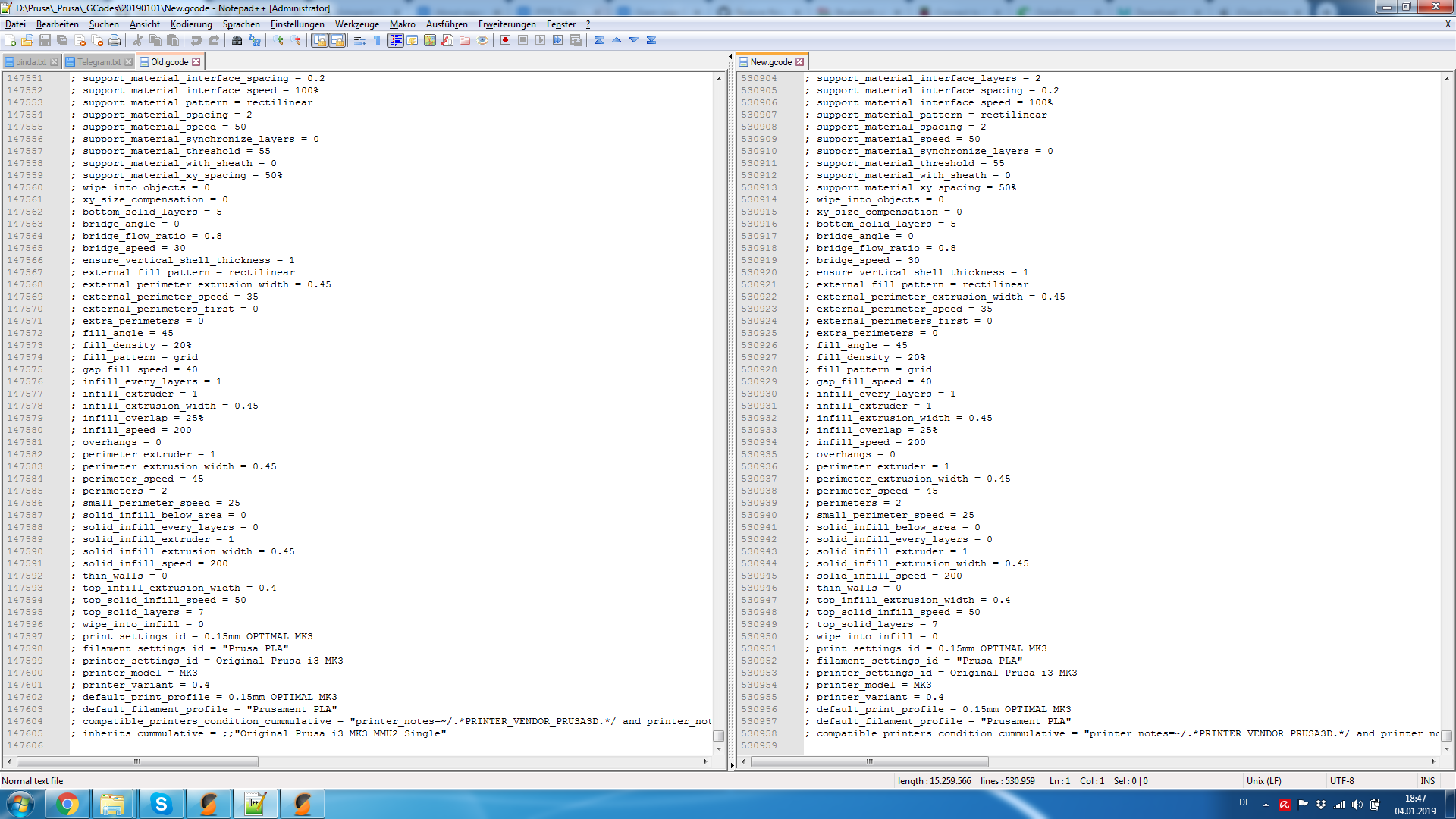Image resolution: width=1456 pixels, height=819 pixels.
Task: Switch to the pinda.txt tab
Action: coord(31,62)
